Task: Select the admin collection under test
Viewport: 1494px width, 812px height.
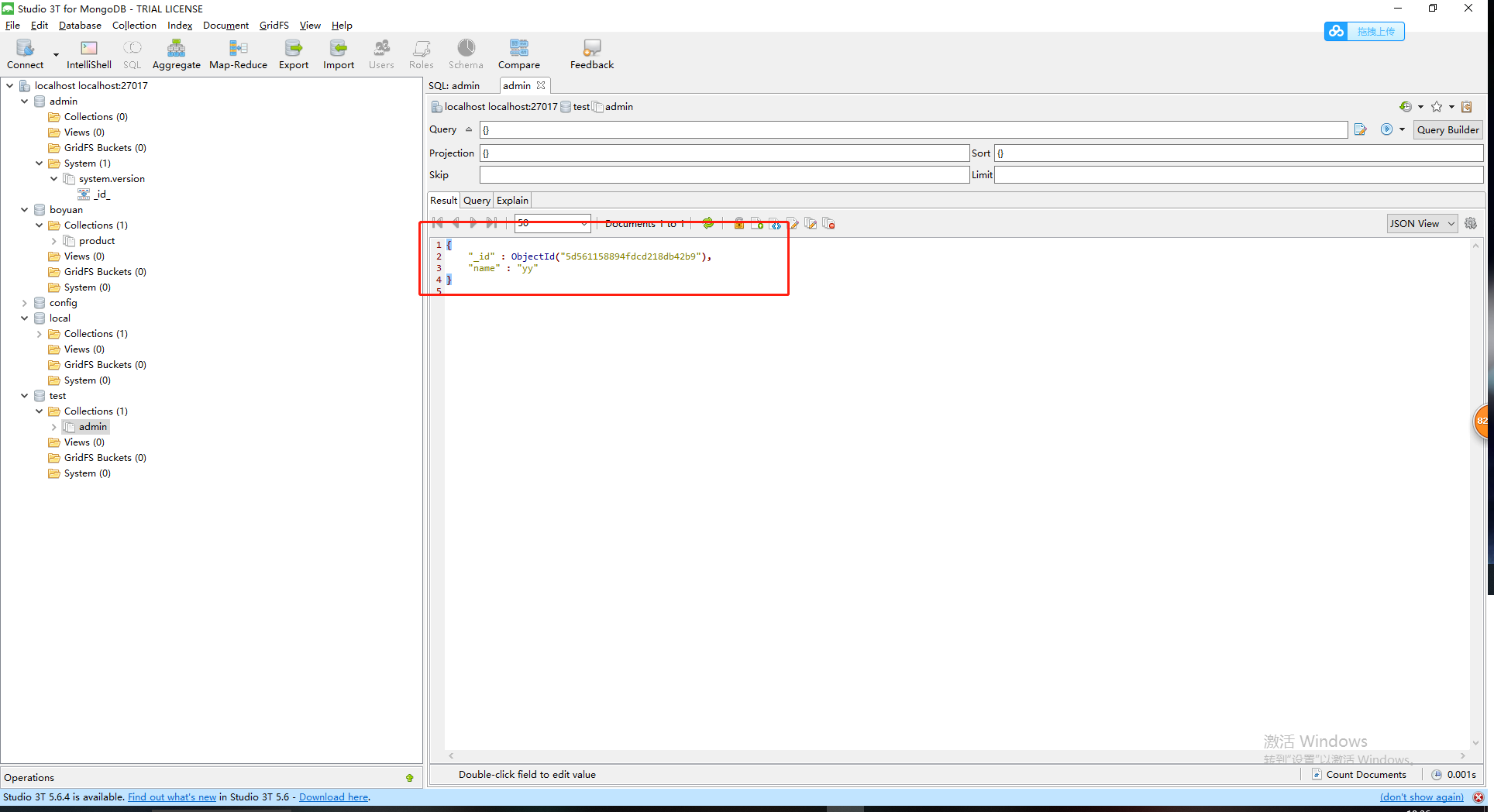Action: [x=92, y=427]
